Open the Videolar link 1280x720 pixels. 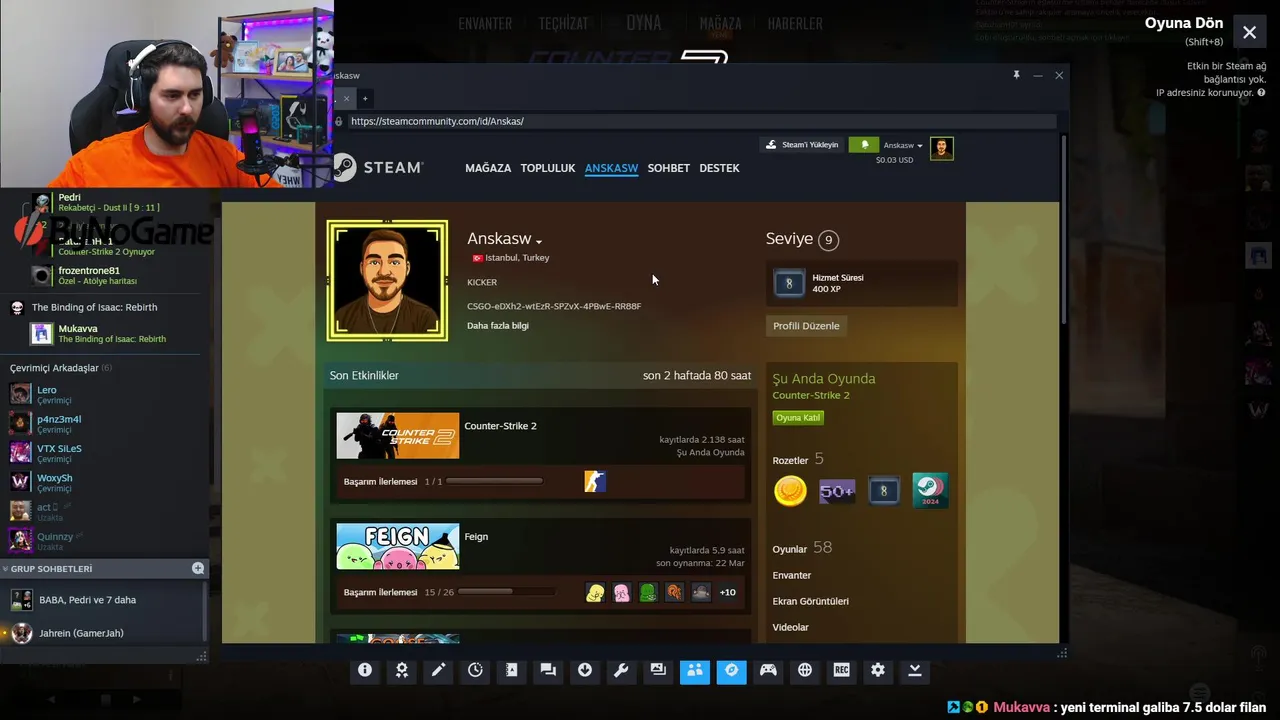click(x=791, y=628)
